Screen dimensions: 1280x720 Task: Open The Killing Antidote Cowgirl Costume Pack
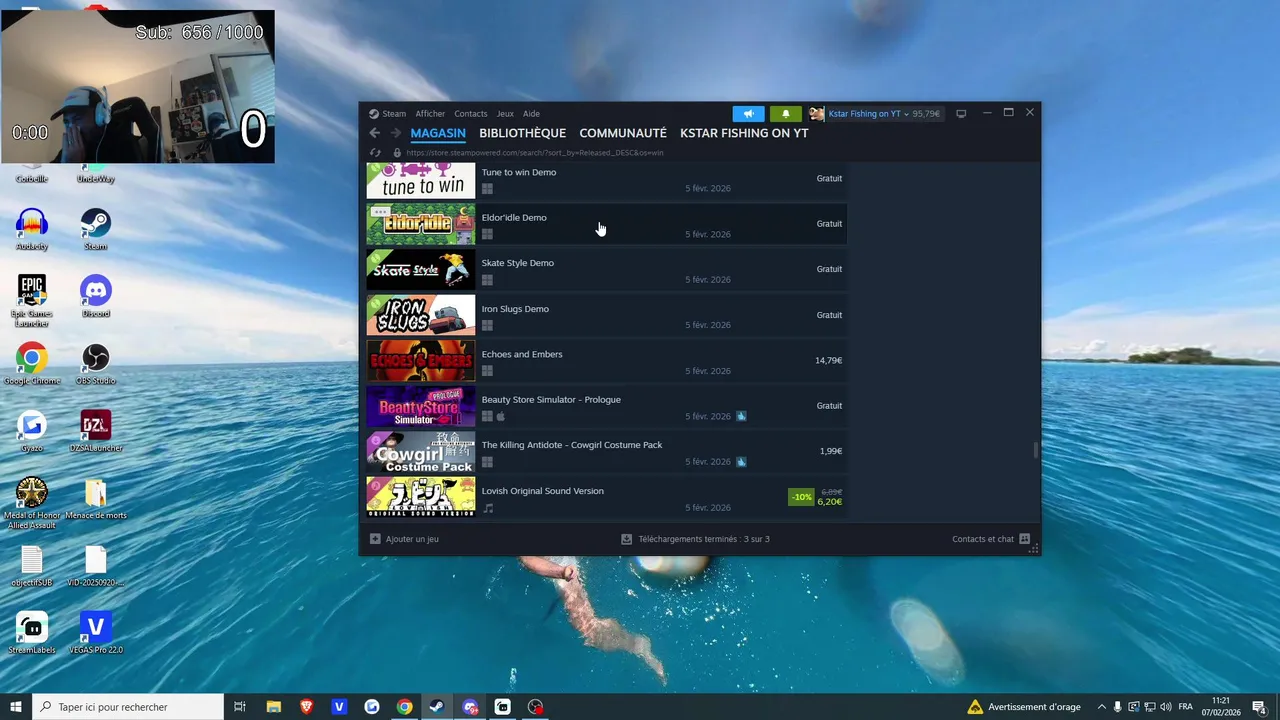click(x=606, y=452)
